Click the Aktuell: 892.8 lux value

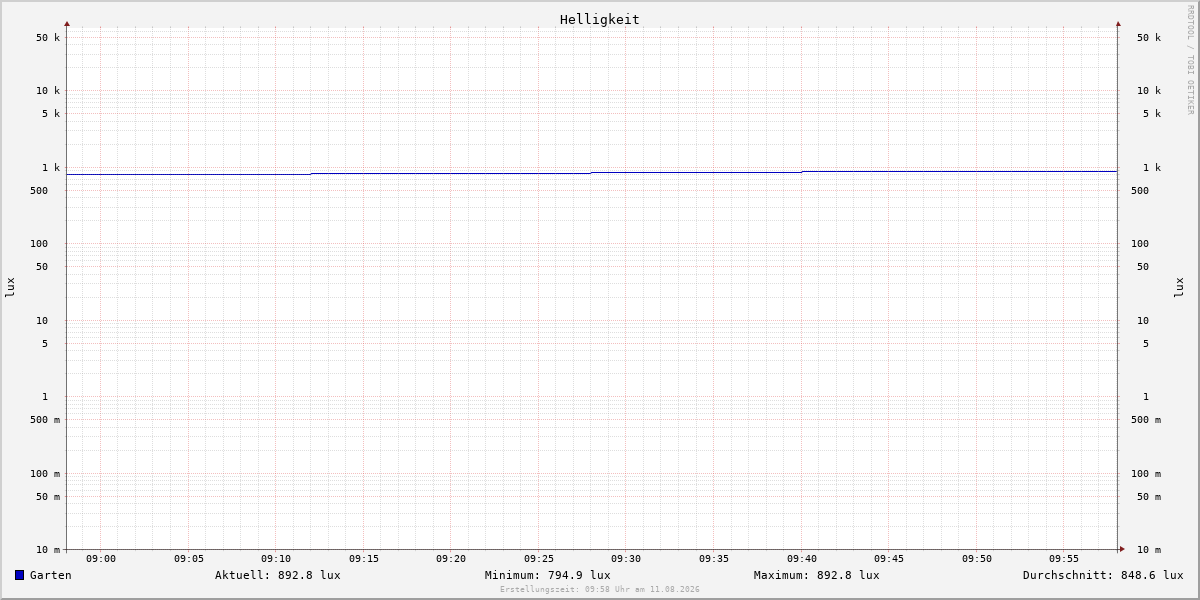278,575
